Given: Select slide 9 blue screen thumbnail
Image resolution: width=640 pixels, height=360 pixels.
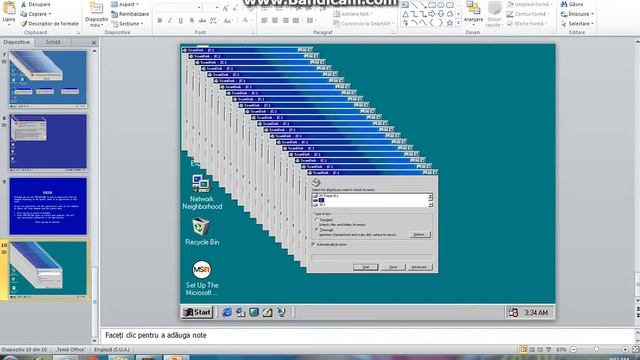Looking at the screenshot, I should pos(48,206).
